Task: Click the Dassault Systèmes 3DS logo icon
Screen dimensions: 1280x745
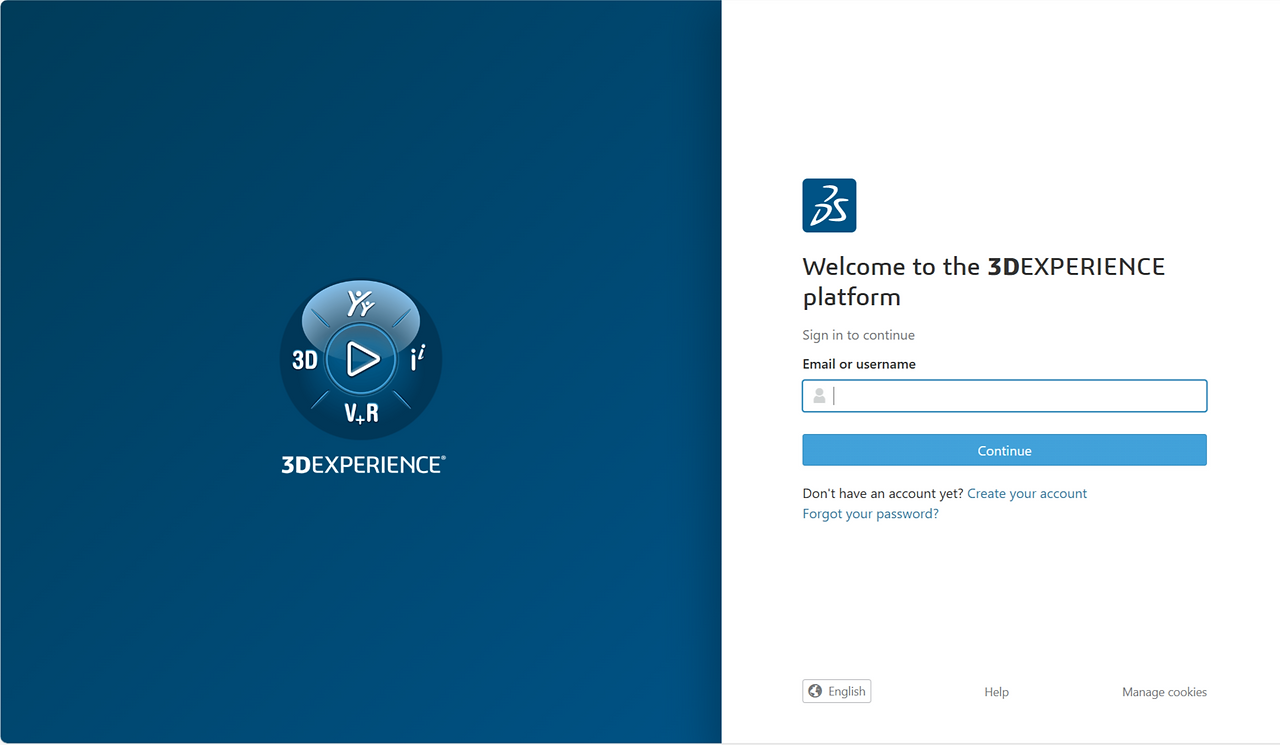Action: 829,205
